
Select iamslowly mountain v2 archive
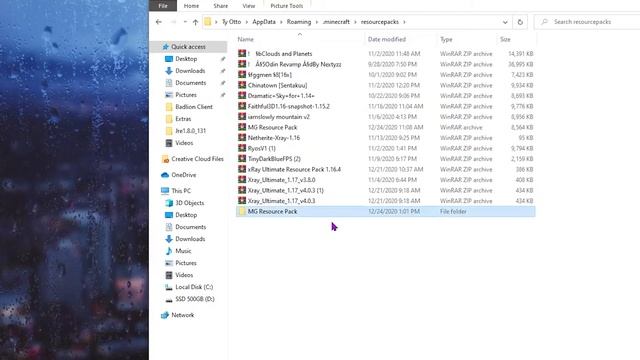385,117
